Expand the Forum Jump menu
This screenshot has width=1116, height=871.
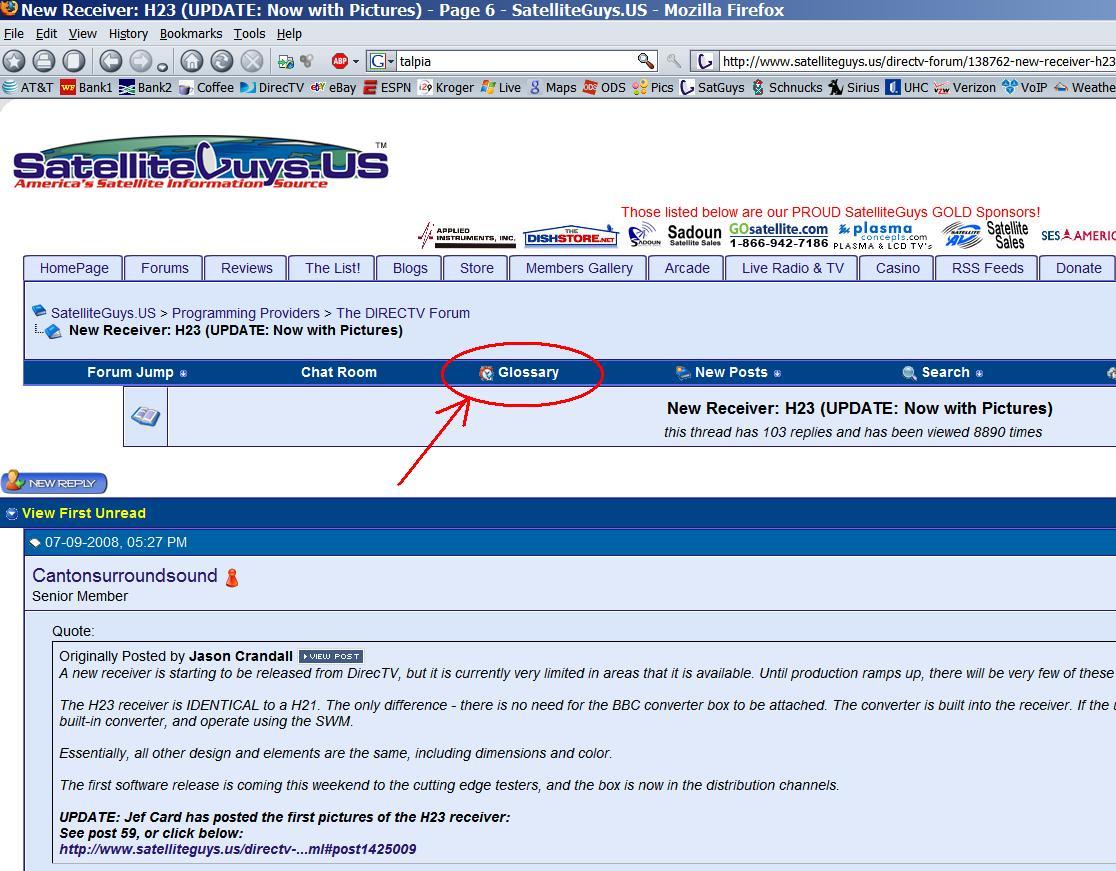click(x=137, y=372)
